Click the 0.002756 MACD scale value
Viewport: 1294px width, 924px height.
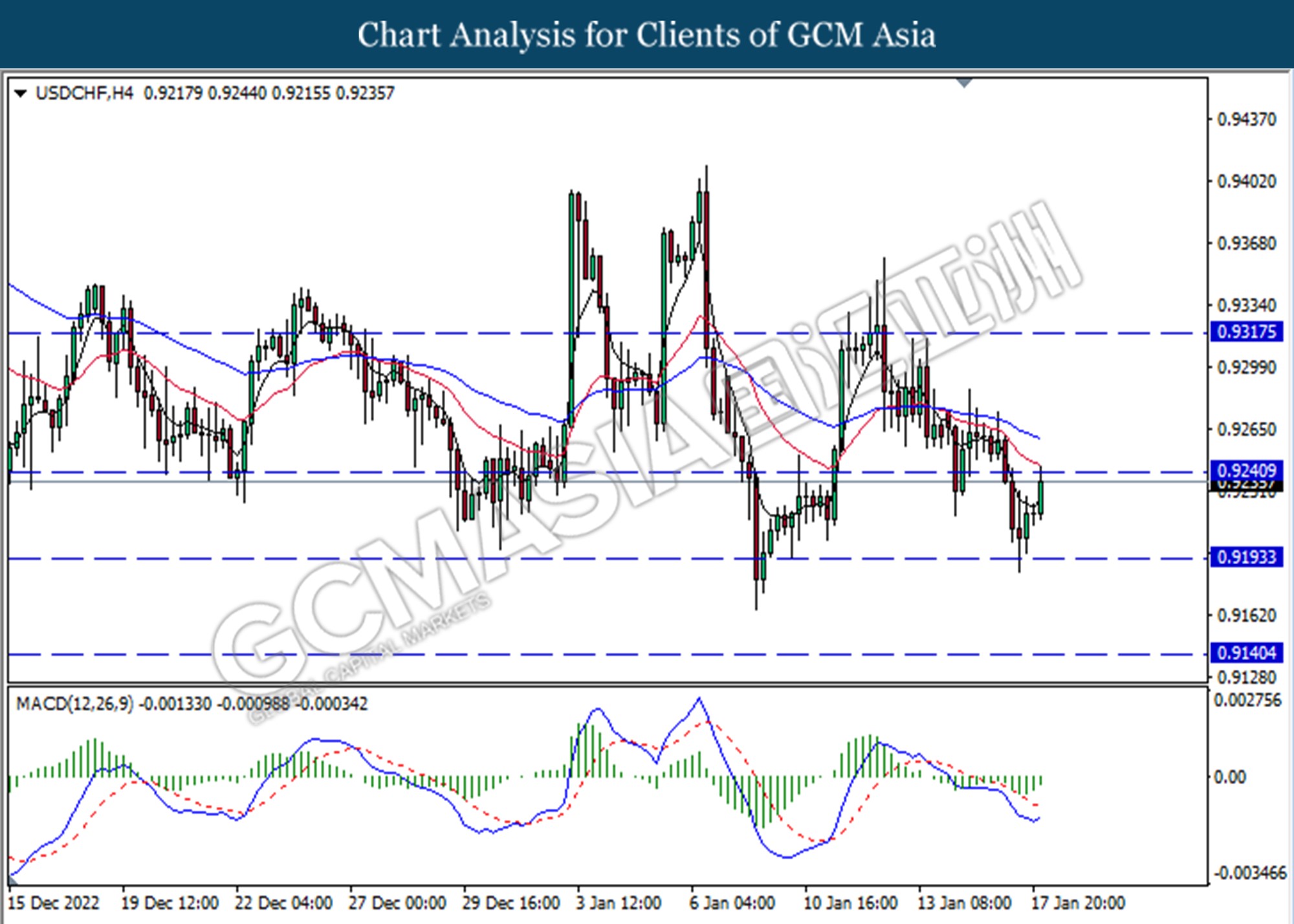click(1247, 700)
